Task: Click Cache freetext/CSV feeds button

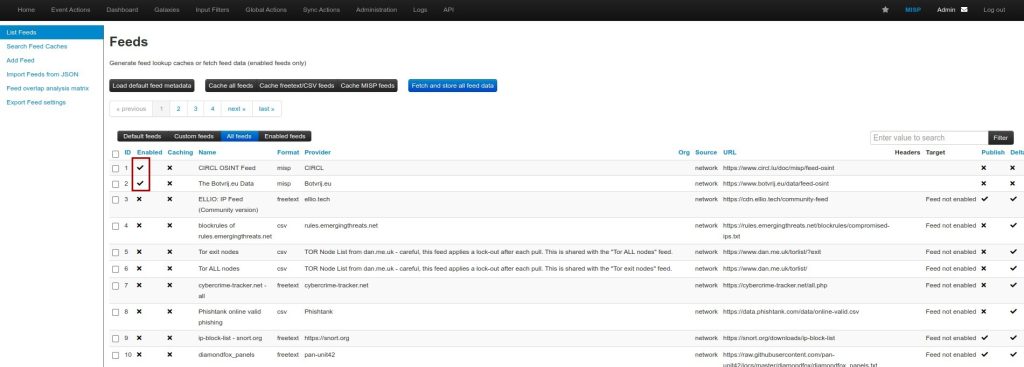Action: pos(296,86)
